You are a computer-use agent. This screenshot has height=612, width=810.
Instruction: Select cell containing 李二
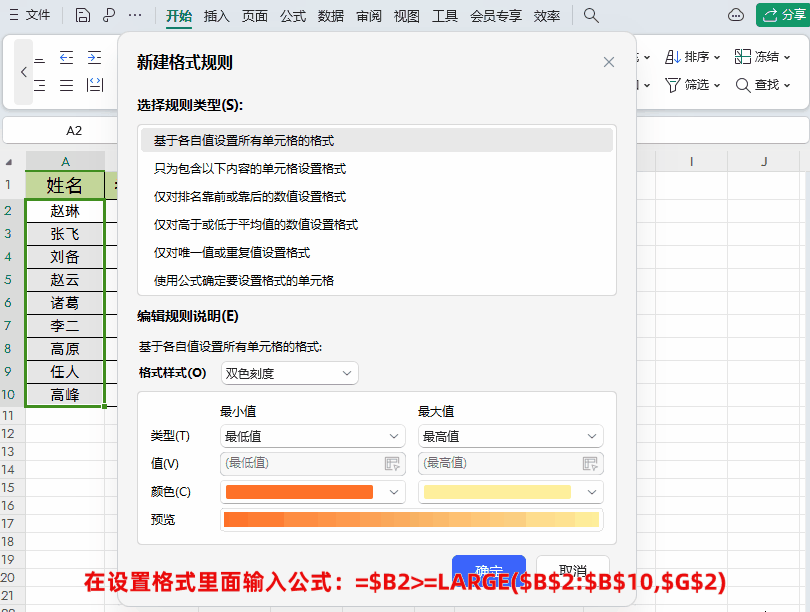[x=65, y=325]
